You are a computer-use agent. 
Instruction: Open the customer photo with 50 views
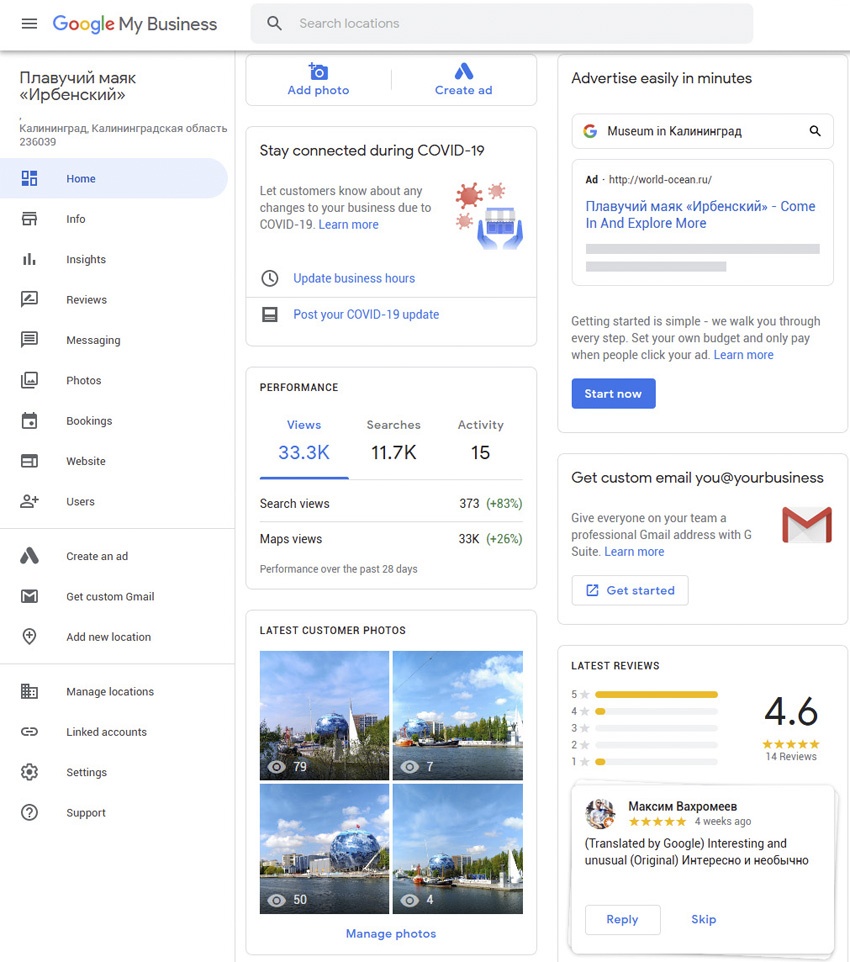tap(324, 849)
